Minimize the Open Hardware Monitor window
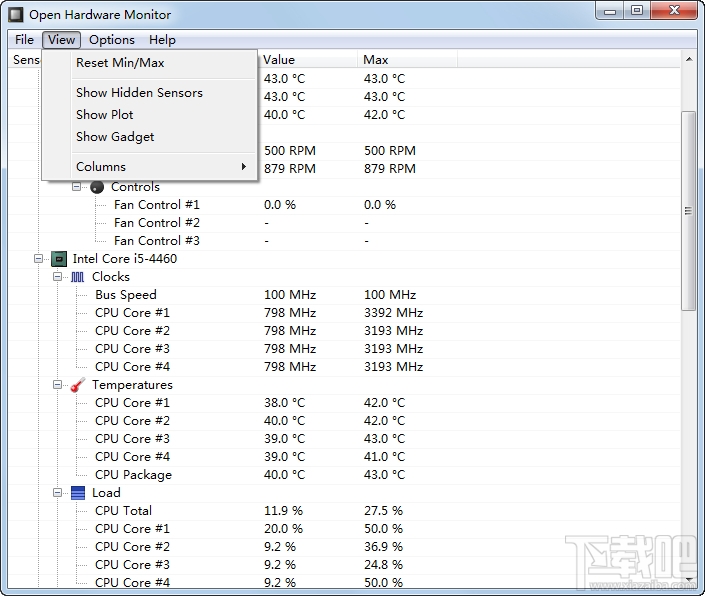Image resolution: width=705 pixels, height=596 pixels. (610, 10)
